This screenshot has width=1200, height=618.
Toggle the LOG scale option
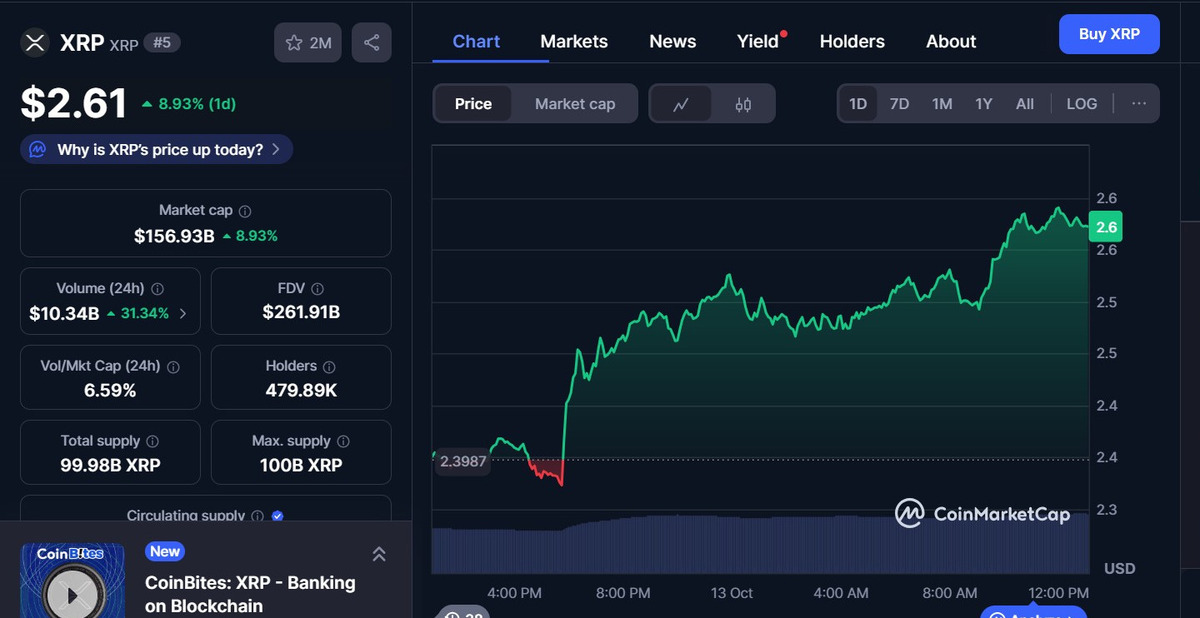pyautogui.click(x=1081, y=104)
